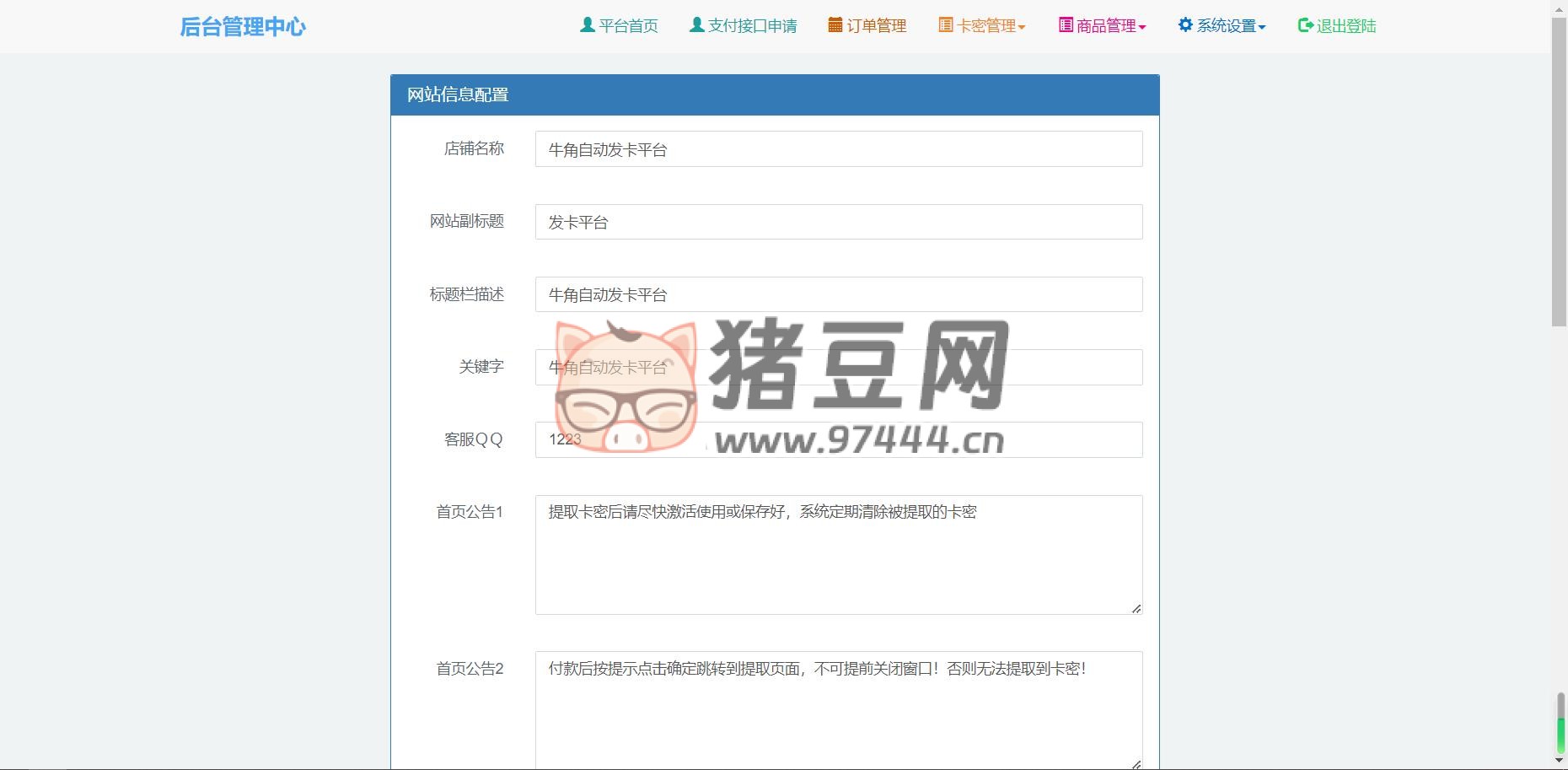Screen dimensions: 1568x770
Task: Click the 商品管理 list icon
Action: [1066, 25]
